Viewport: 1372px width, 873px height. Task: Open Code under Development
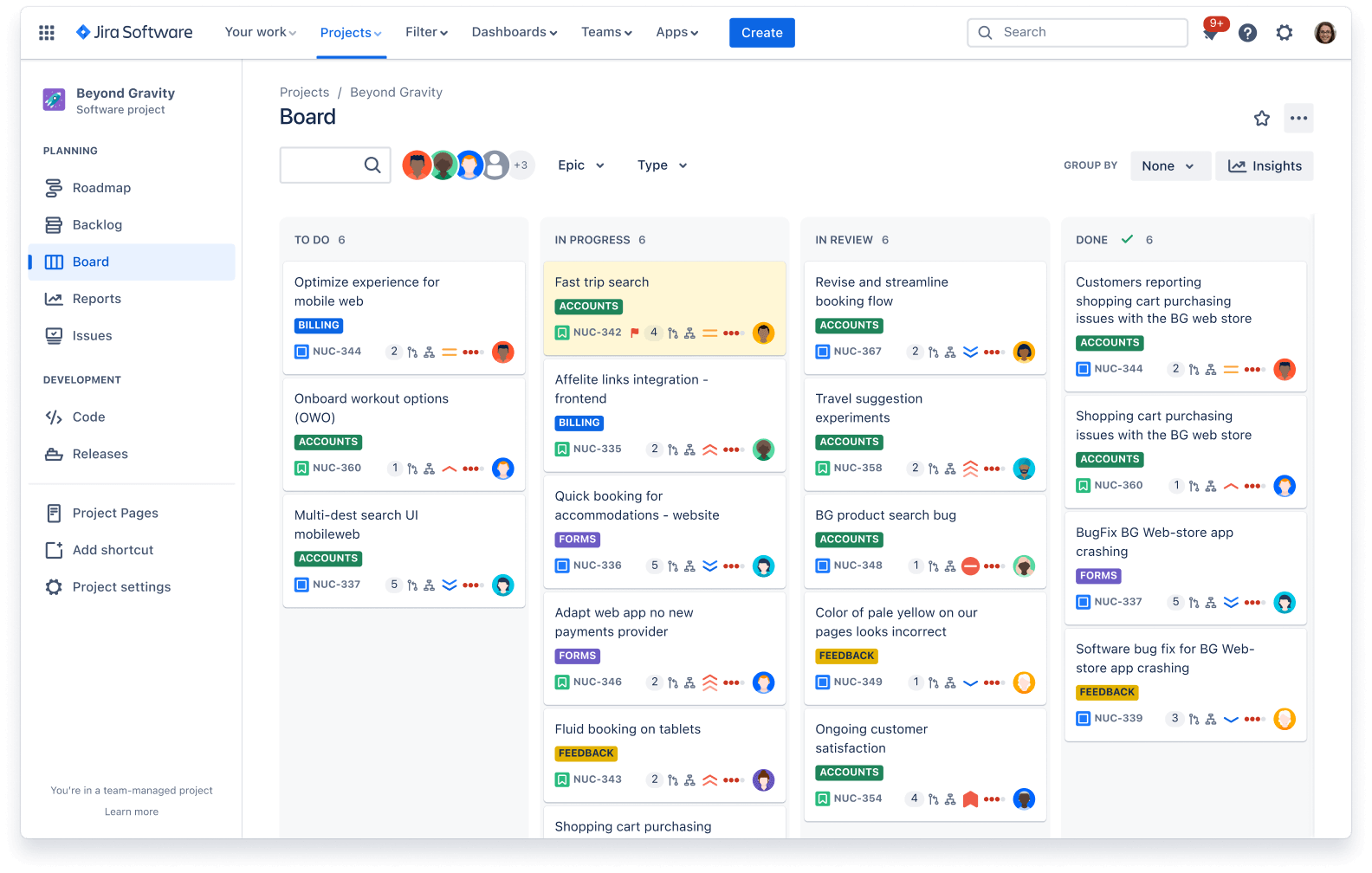point(88,417)
